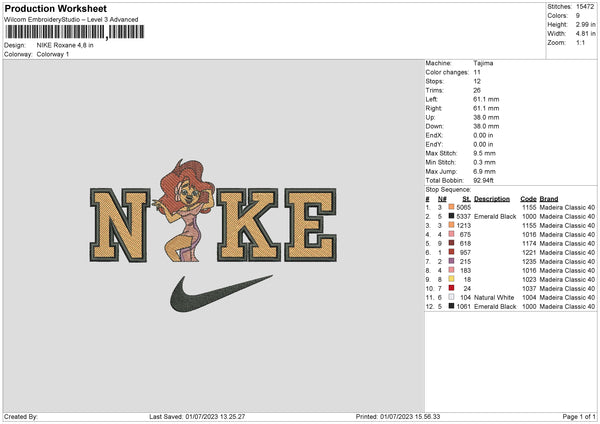Select the design name "NIKE Roxane 4,8 in"
This screenshot has height=424, width=600.
click(x=65, y=45)
